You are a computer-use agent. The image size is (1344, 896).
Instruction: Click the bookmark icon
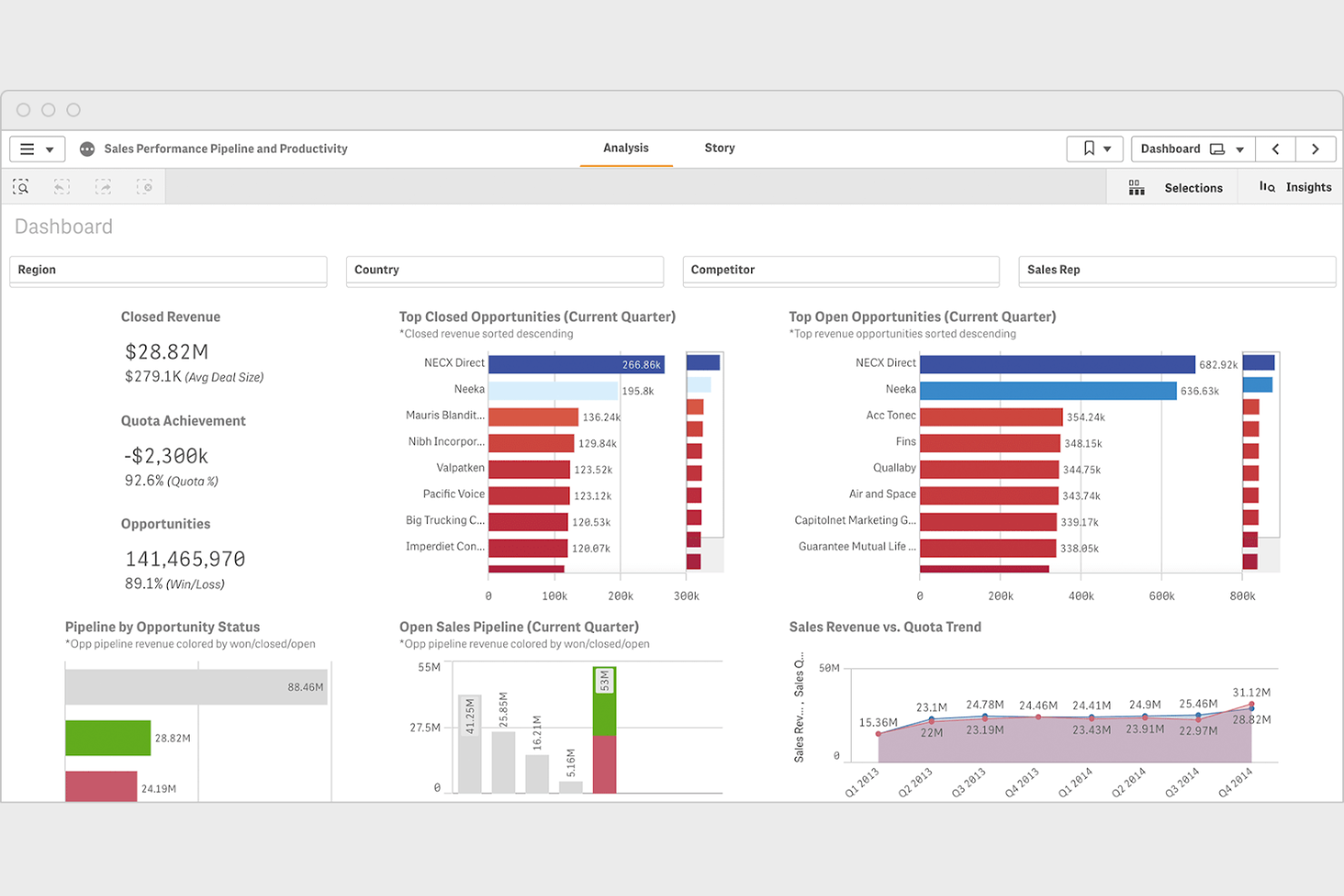click(1089, 148)
